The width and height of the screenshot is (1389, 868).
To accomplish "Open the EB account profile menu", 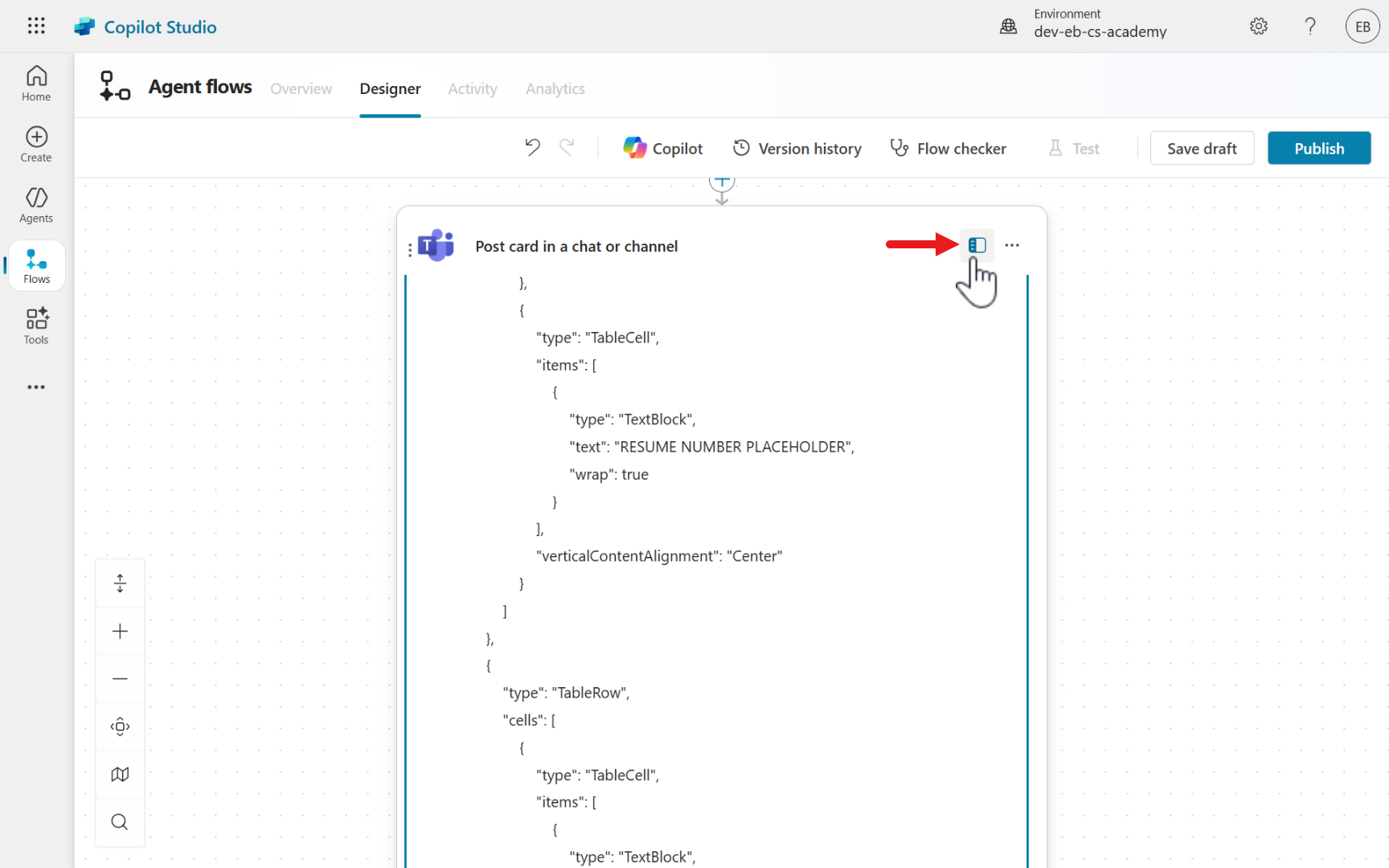I will [x=1362, y=27].
